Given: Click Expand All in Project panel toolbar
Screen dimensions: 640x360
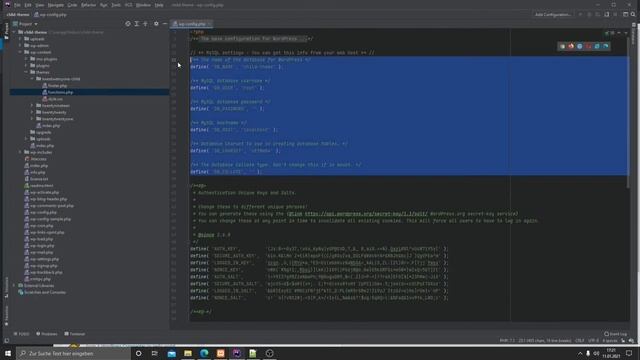Looking at the screenshot, I should click(136, 24).
